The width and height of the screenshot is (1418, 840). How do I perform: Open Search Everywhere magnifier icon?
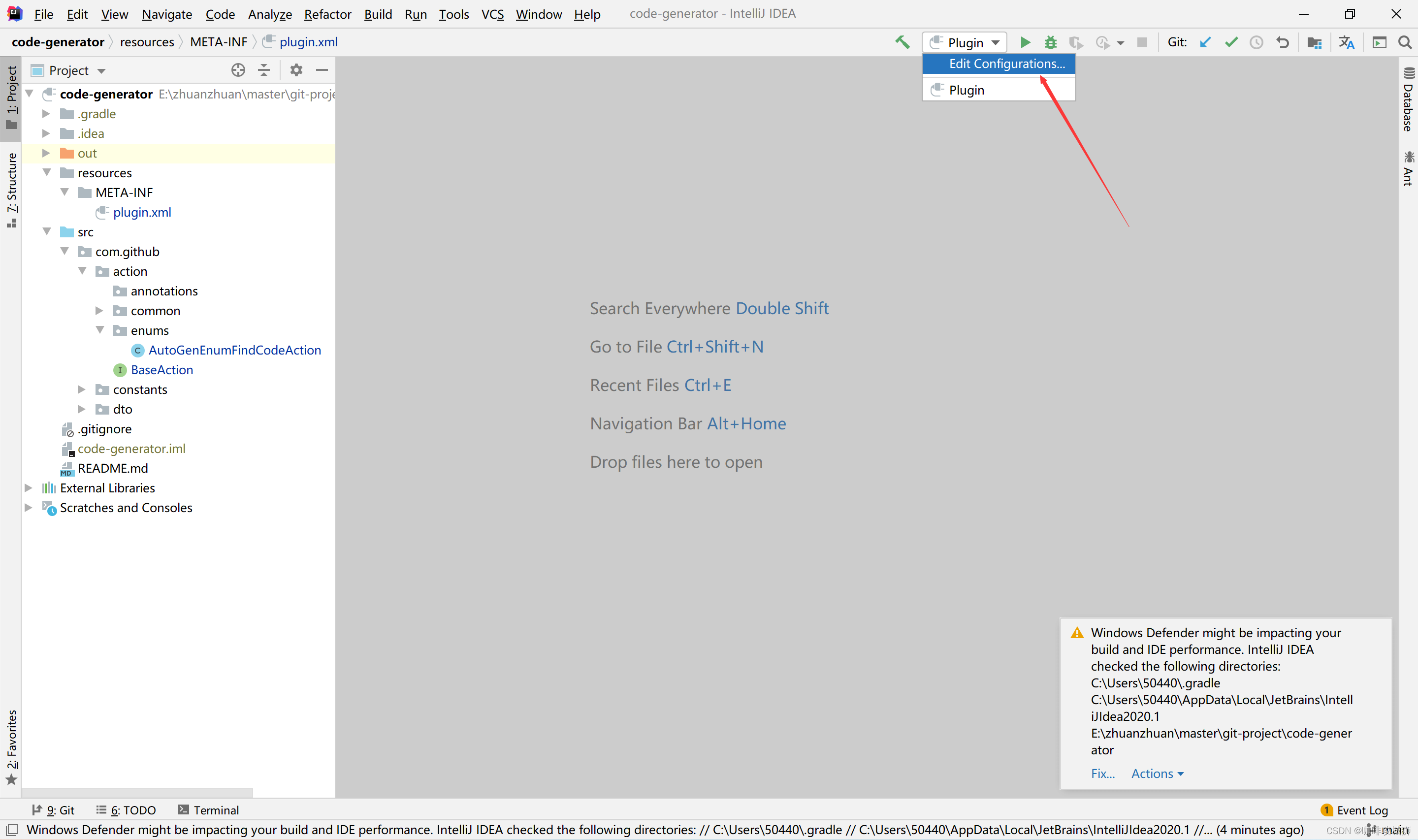(1404, 42)
